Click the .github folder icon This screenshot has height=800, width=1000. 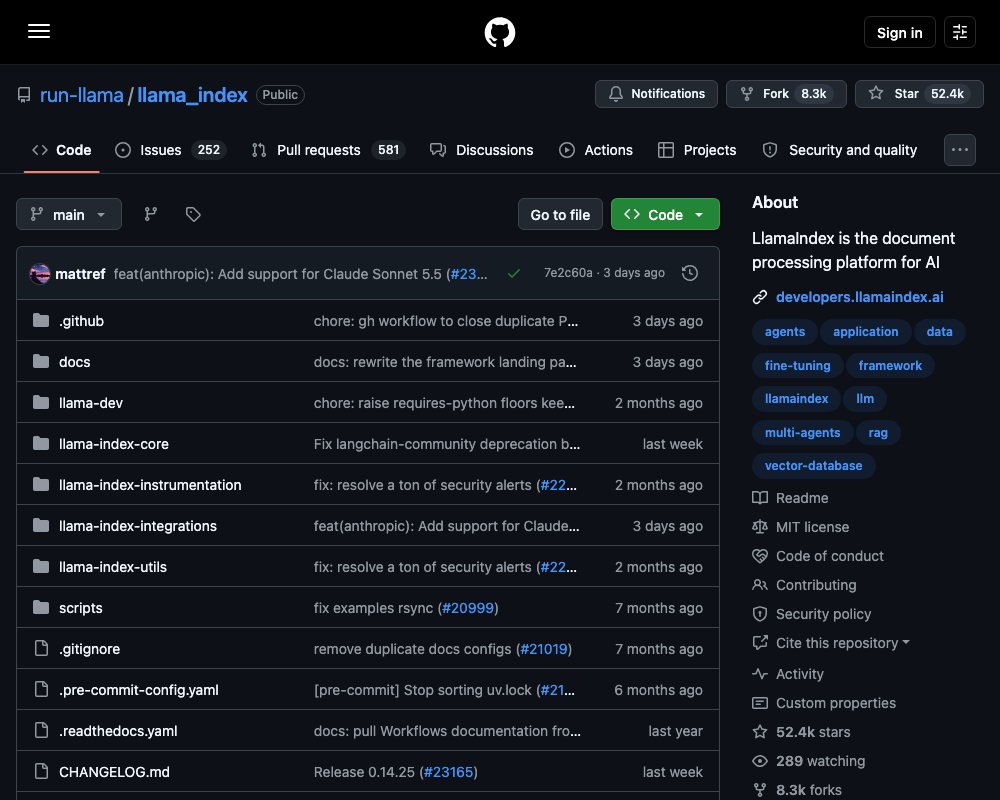pos(41,320)
